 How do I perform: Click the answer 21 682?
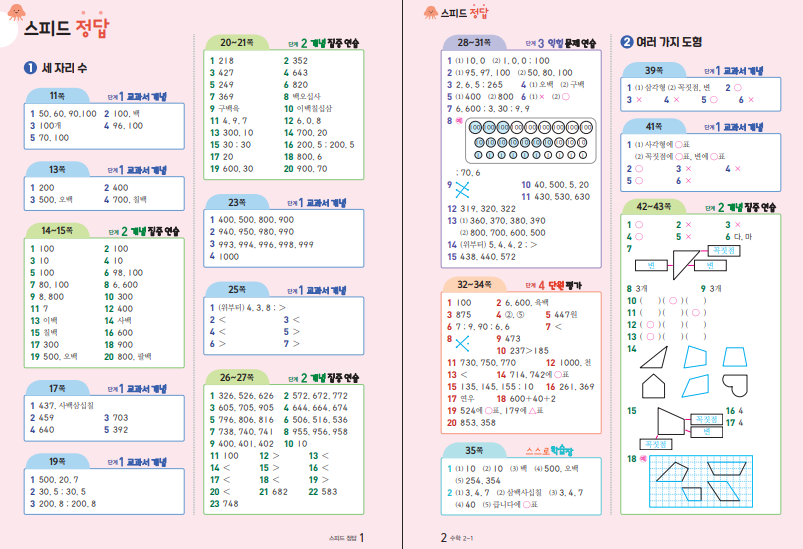[x=273, y=492]
